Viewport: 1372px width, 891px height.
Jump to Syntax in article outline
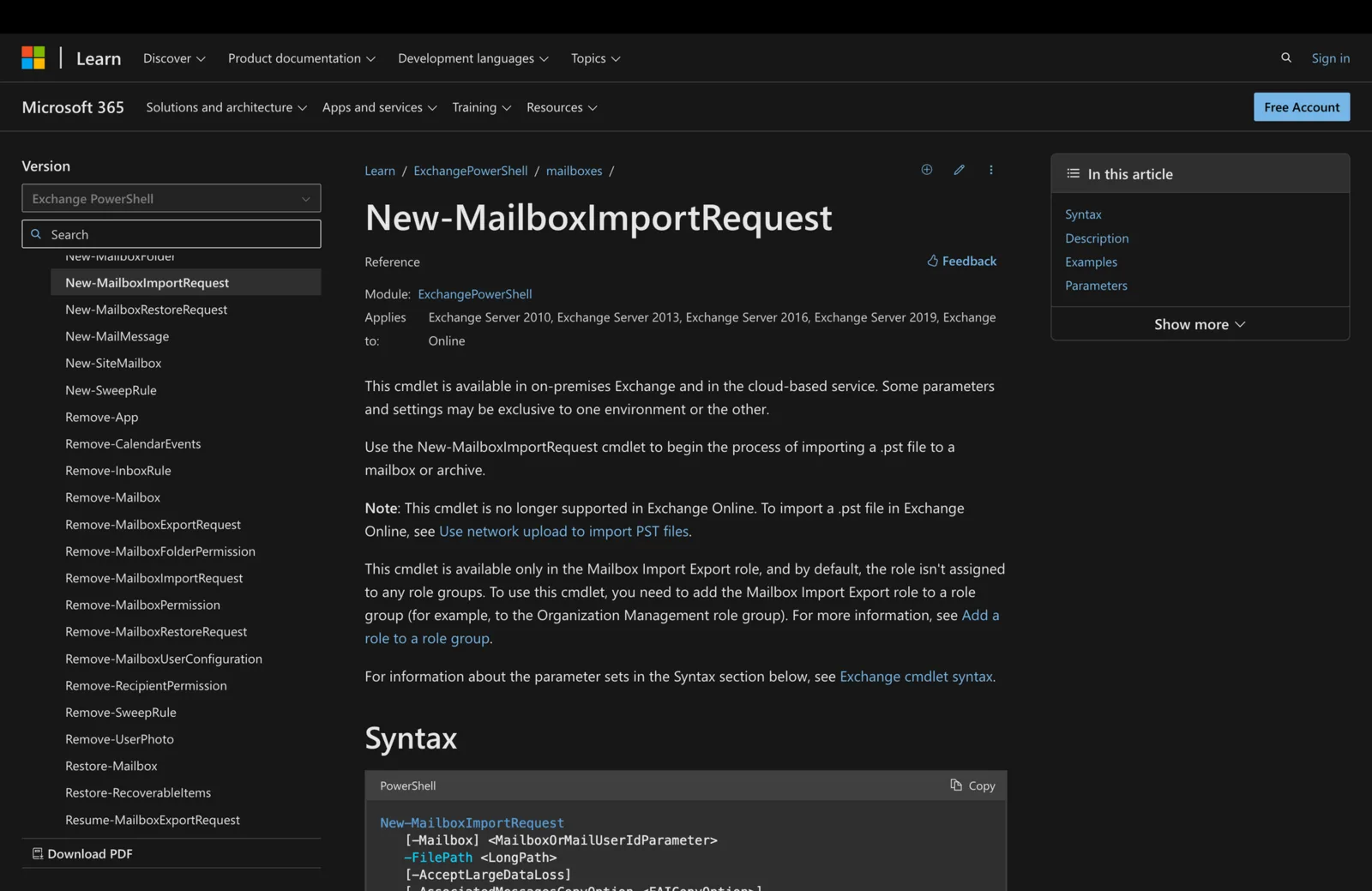coord(1083,214)
